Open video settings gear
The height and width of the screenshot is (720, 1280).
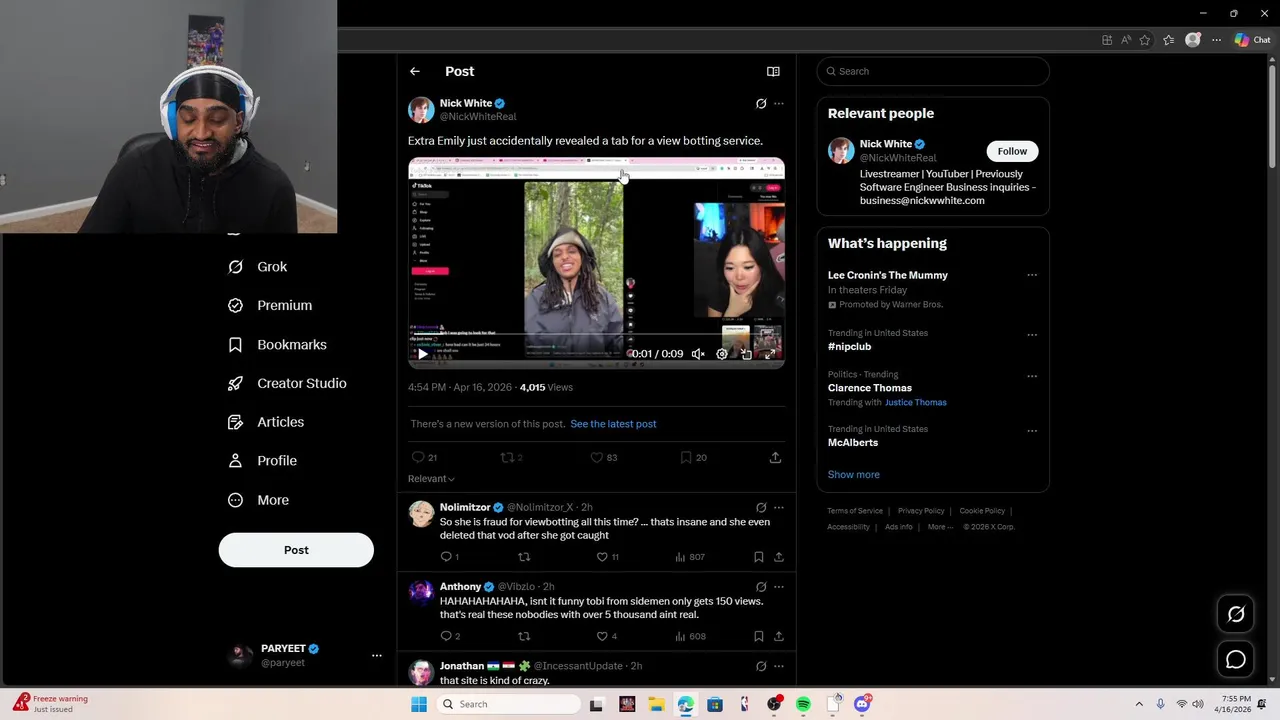(722, 354)
